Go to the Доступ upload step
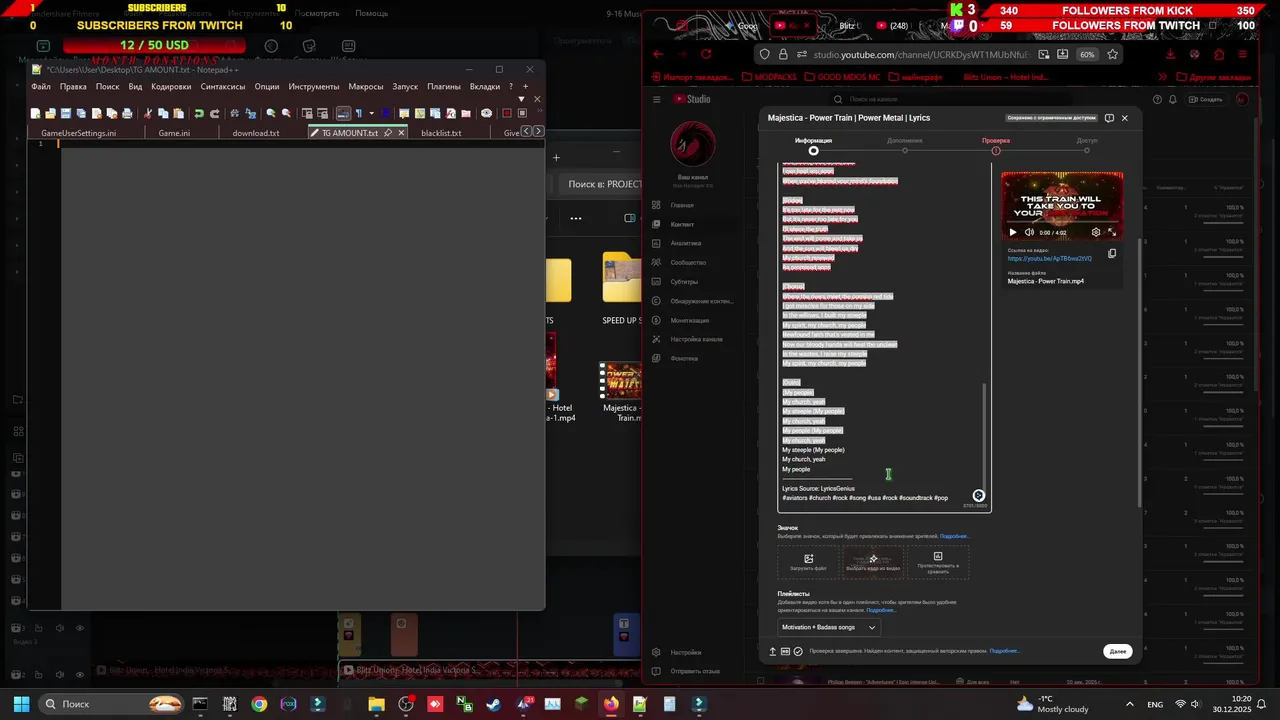1280x720 pixels. tap(1087, 144)
